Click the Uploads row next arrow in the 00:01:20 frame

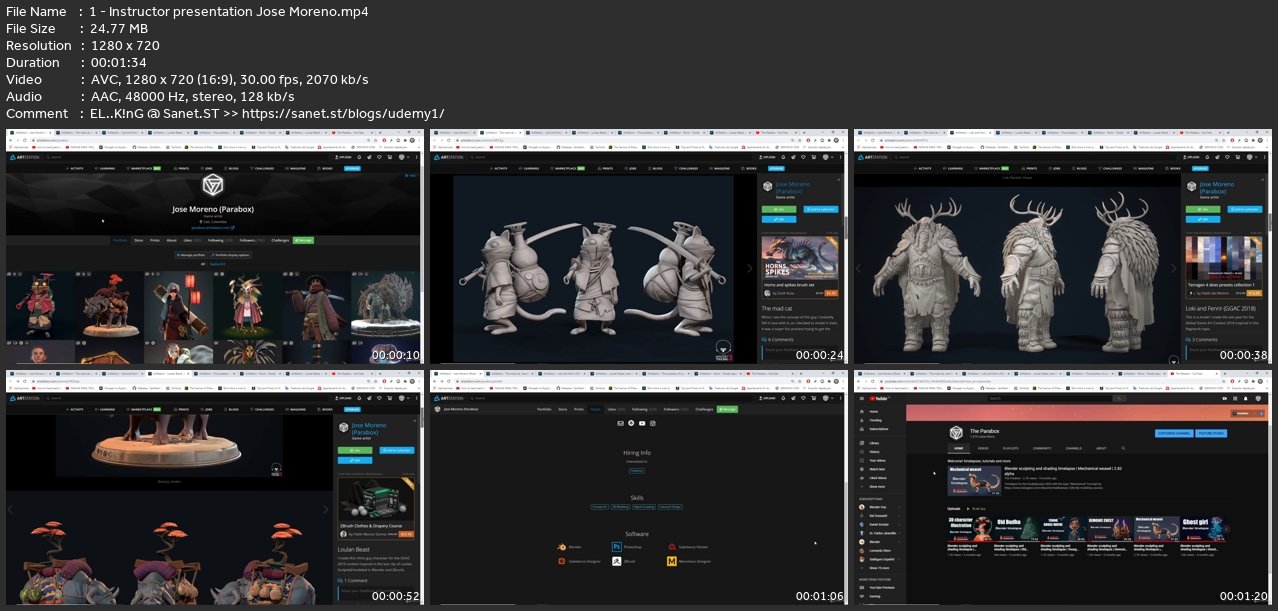coord(1227,529)
